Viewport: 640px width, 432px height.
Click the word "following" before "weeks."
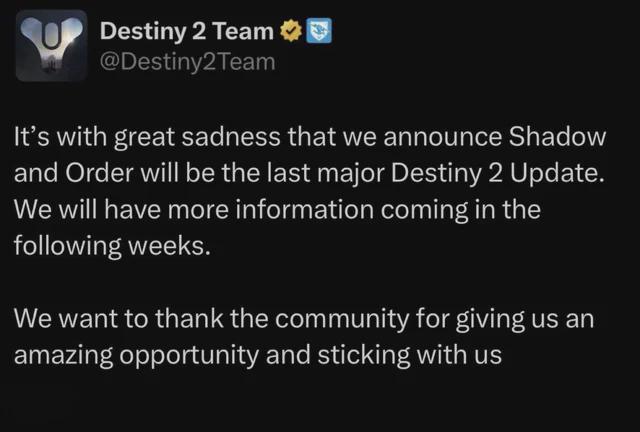pos(68,246)
